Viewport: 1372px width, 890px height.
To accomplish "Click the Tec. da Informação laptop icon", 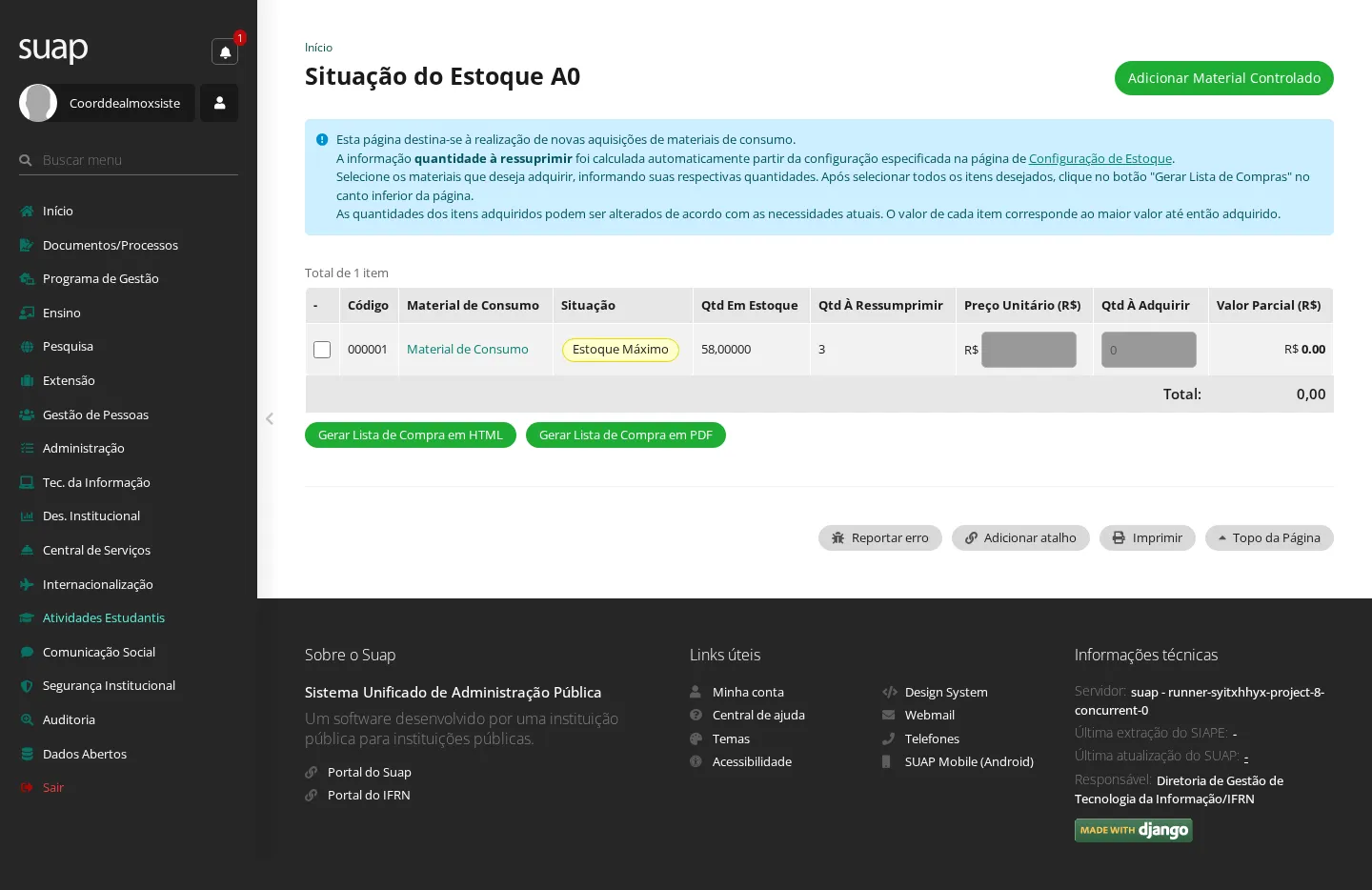I will [27, 482].
